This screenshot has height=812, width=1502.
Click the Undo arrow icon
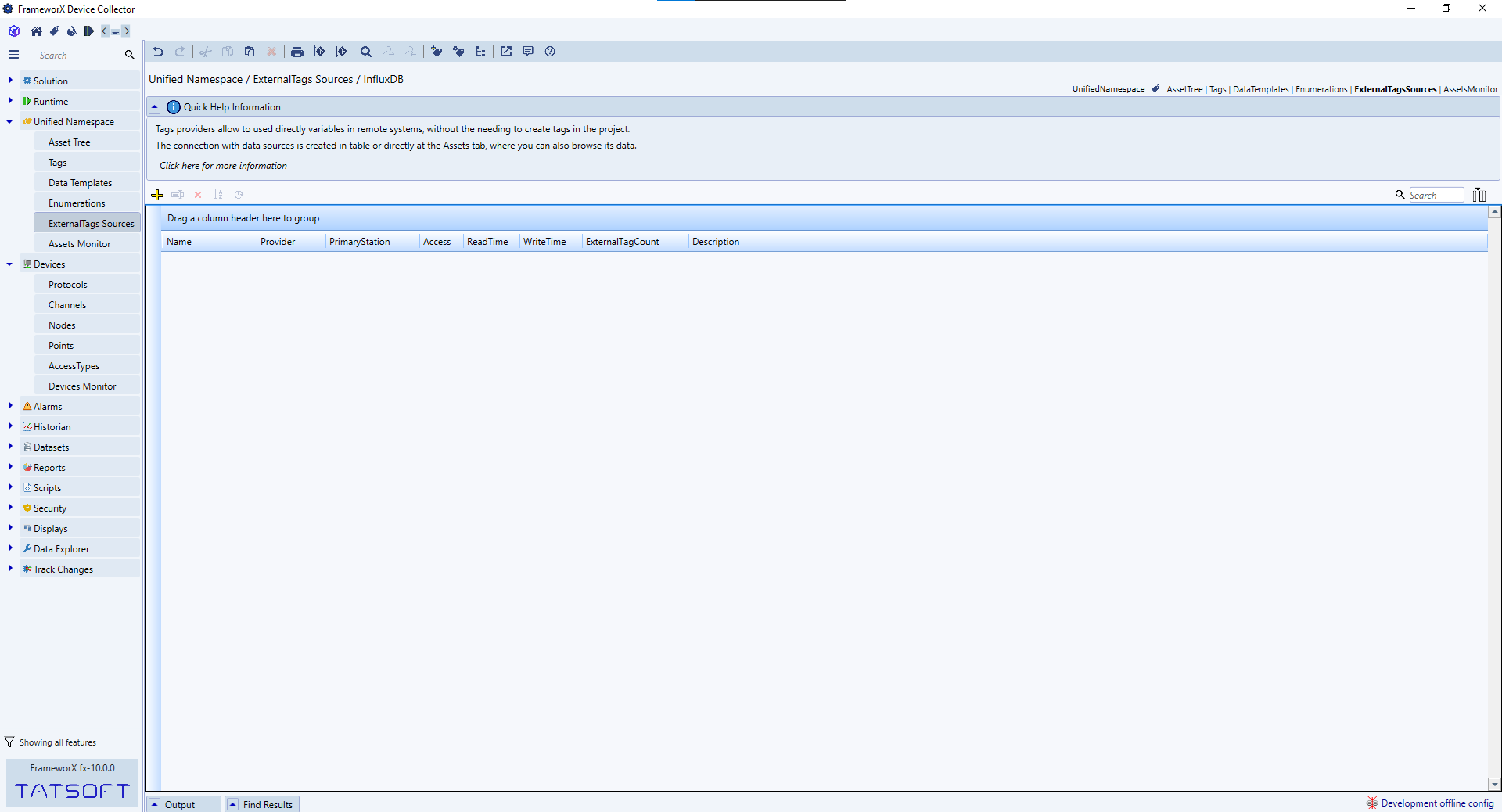(x=158, y=52)
